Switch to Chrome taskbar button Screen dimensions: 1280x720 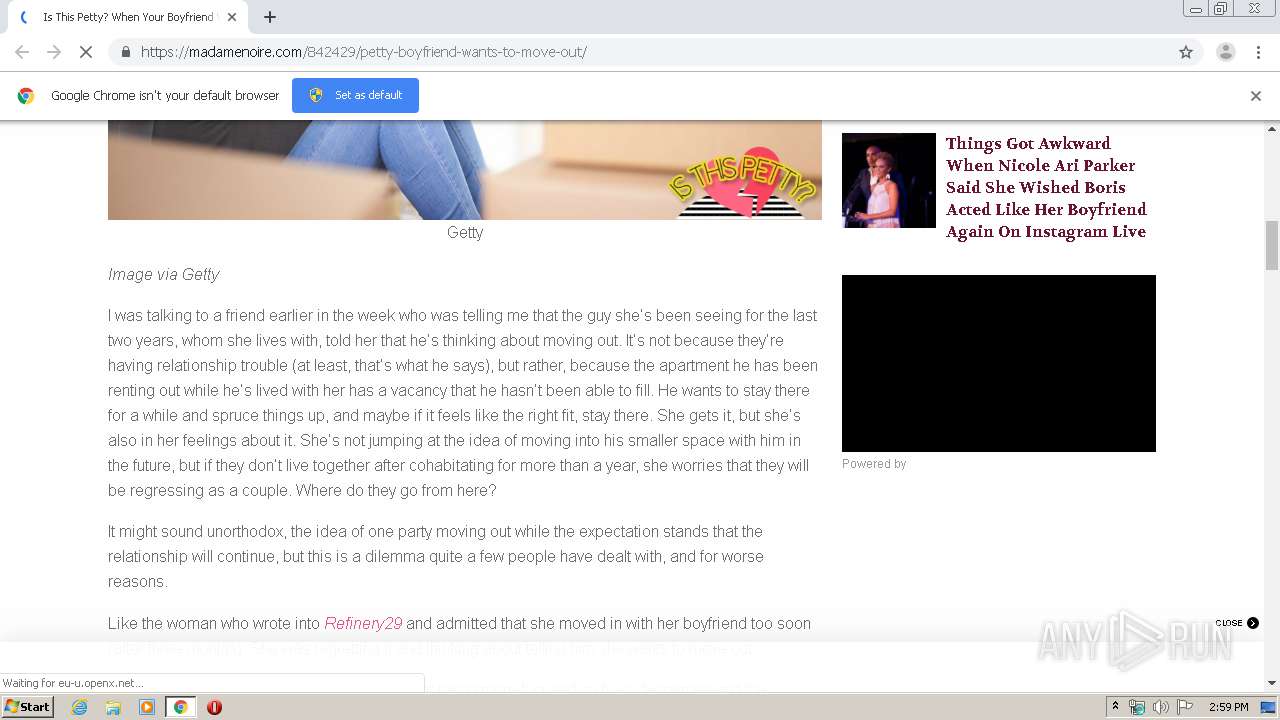pos(181,707)
